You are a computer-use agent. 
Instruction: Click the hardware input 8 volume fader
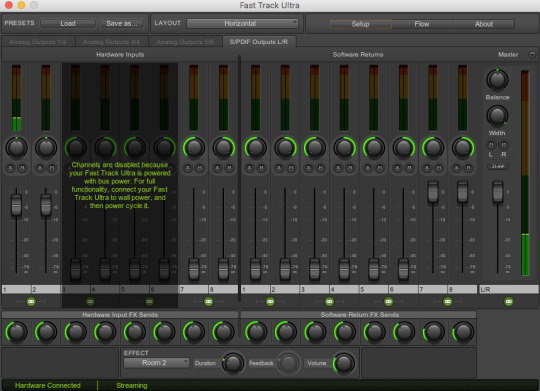click(x=224, y=269)
